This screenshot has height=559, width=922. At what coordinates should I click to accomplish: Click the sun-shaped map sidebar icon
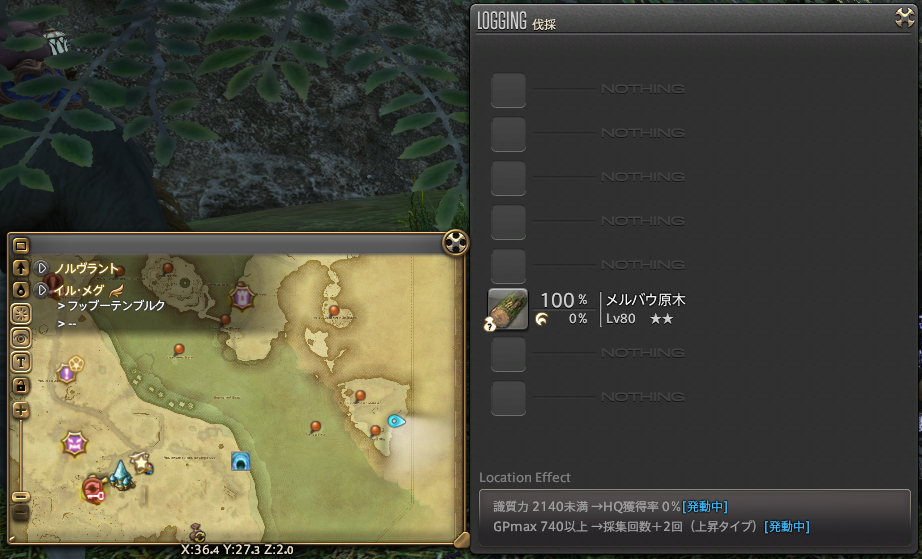(21, 314)
